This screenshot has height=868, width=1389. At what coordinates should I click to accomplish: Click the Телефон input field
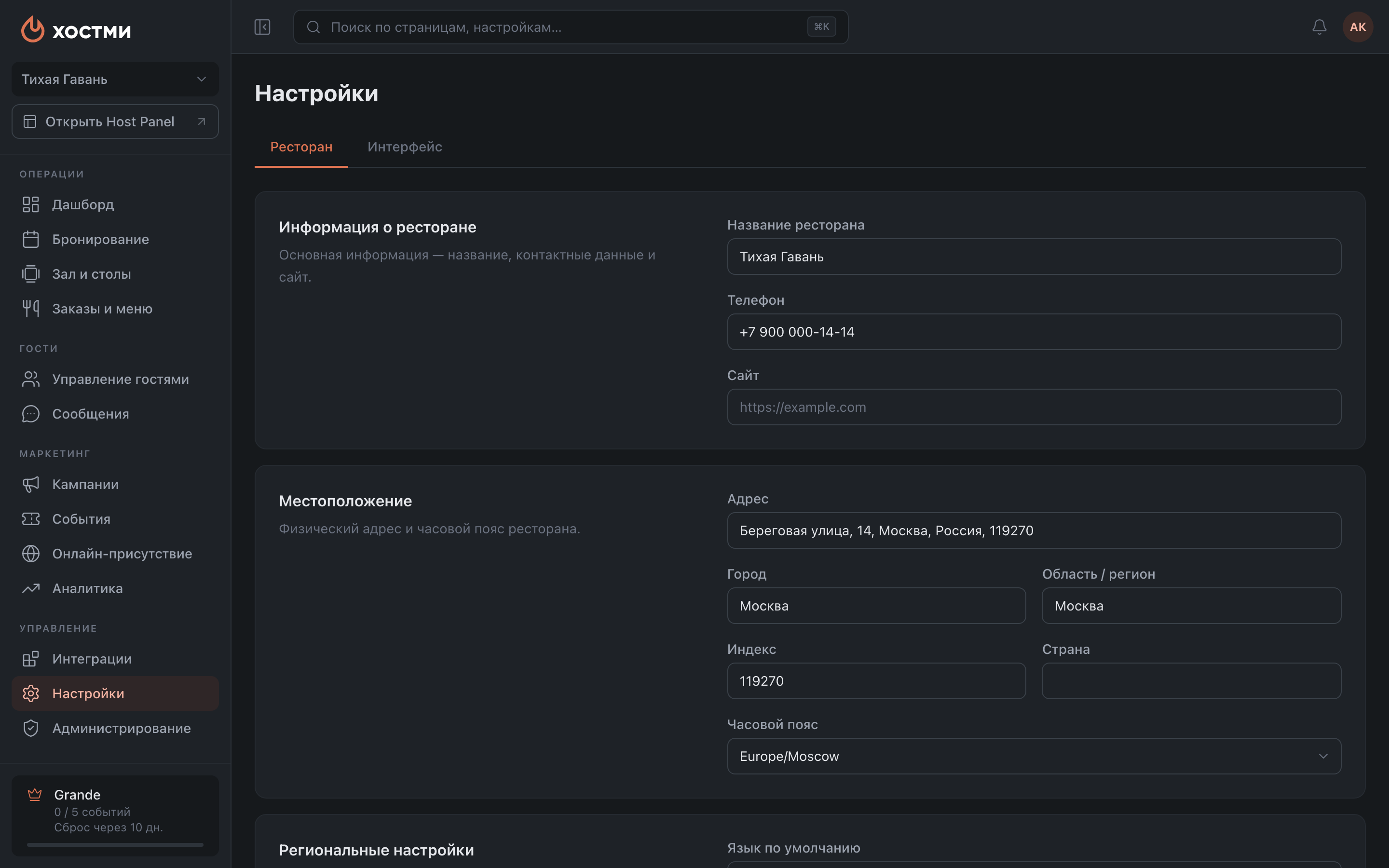click(x=1034, y=332)
